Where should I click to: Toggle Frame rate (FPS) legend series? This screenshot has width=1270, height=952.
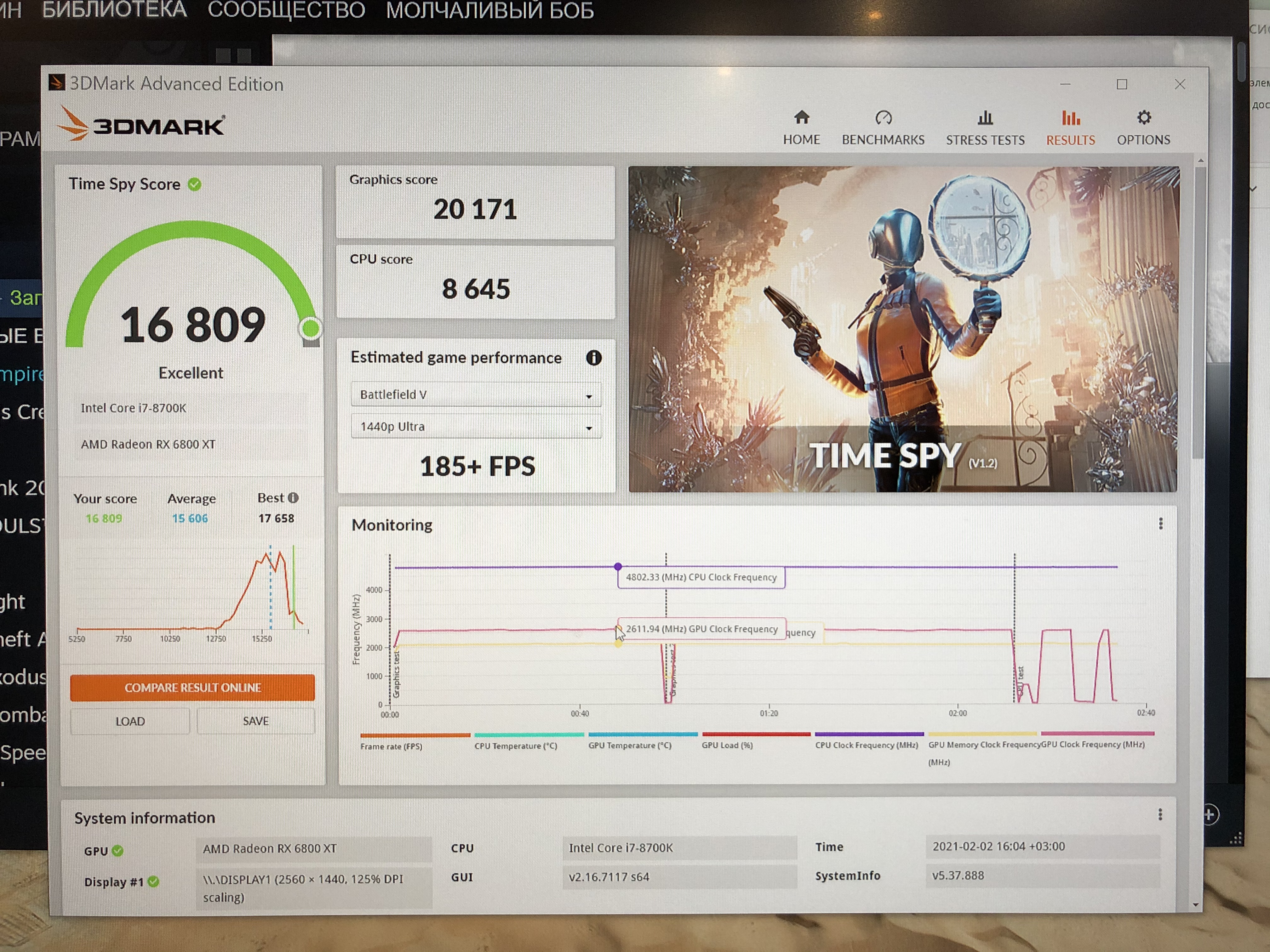pos(392,746)
